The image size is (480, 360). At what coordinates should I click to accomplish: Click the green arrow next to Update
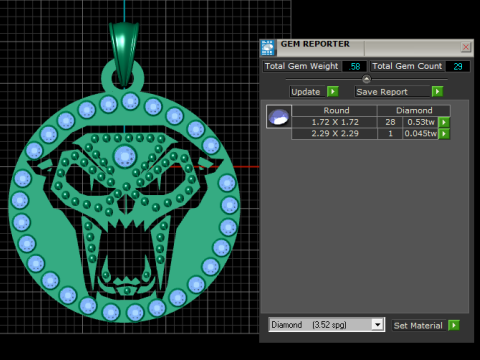[x=333, y=91]
